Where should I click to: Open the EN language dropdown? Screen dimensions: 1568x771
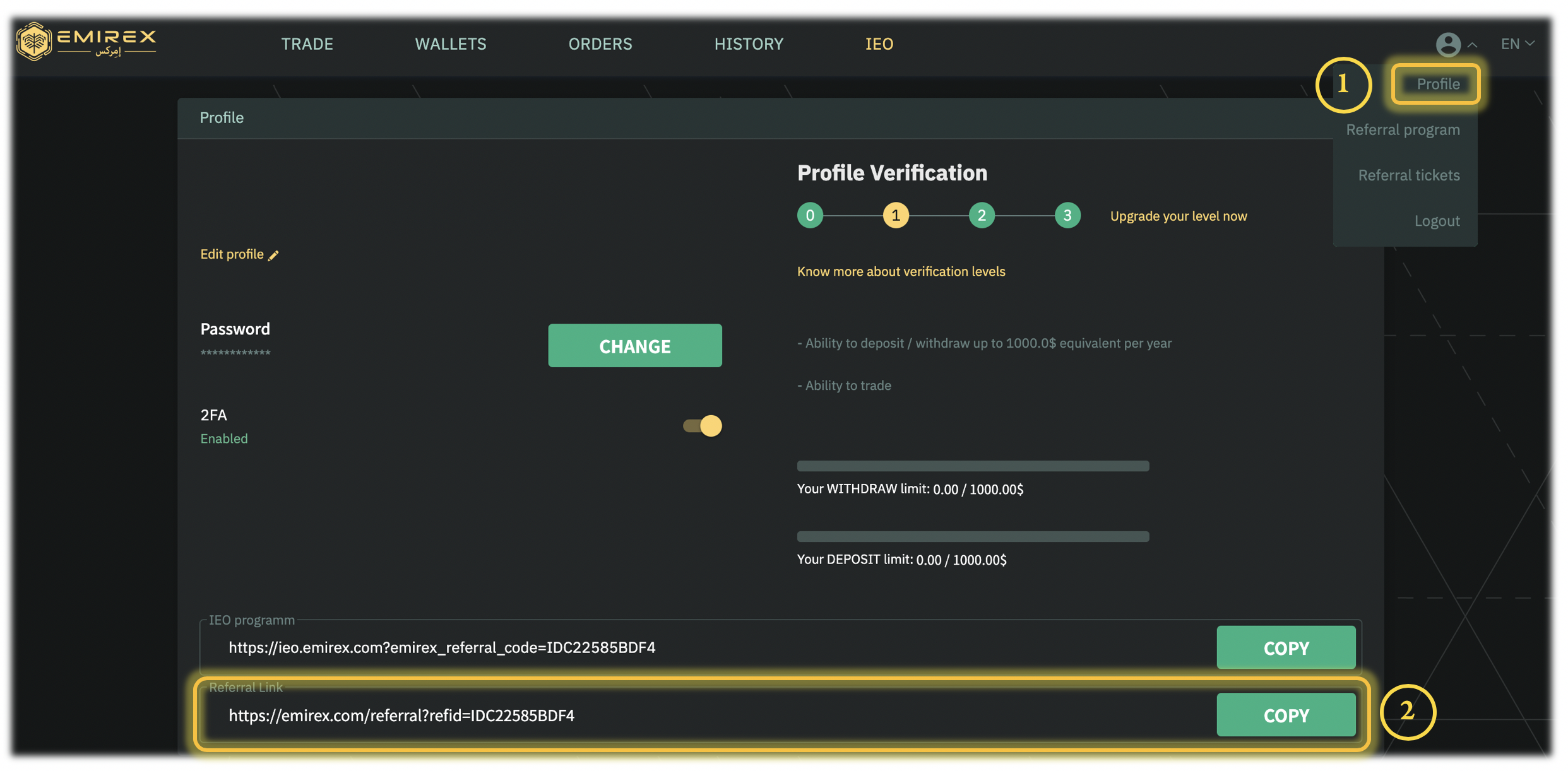pos(1518,44)
